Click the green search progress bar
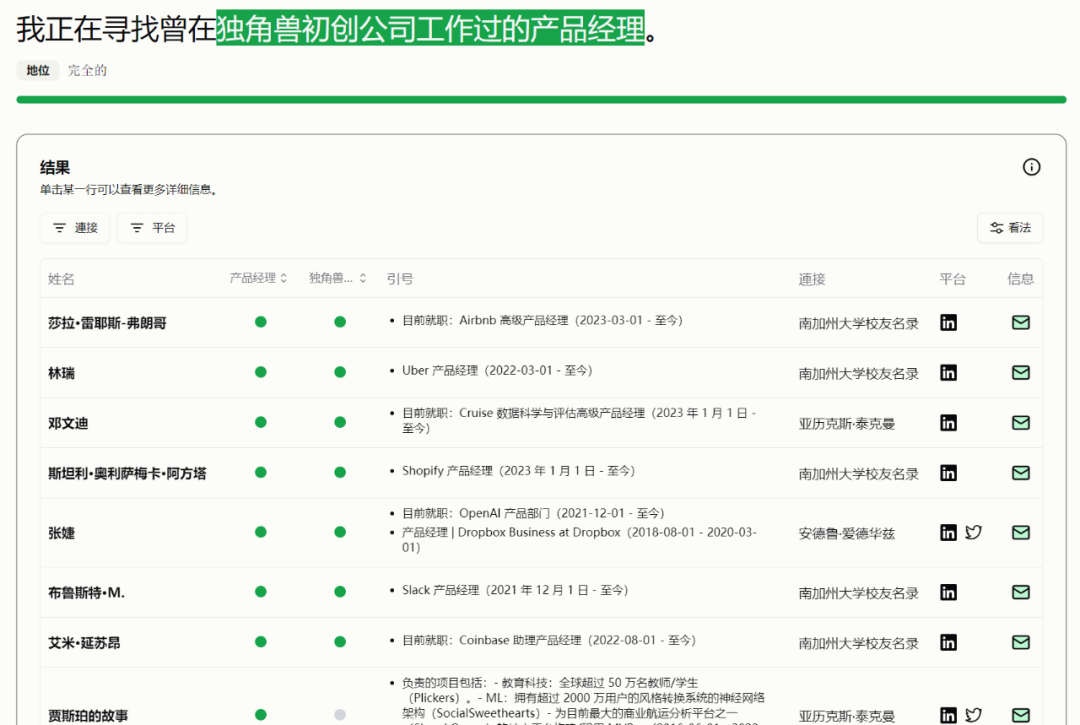 coord(541,100)
